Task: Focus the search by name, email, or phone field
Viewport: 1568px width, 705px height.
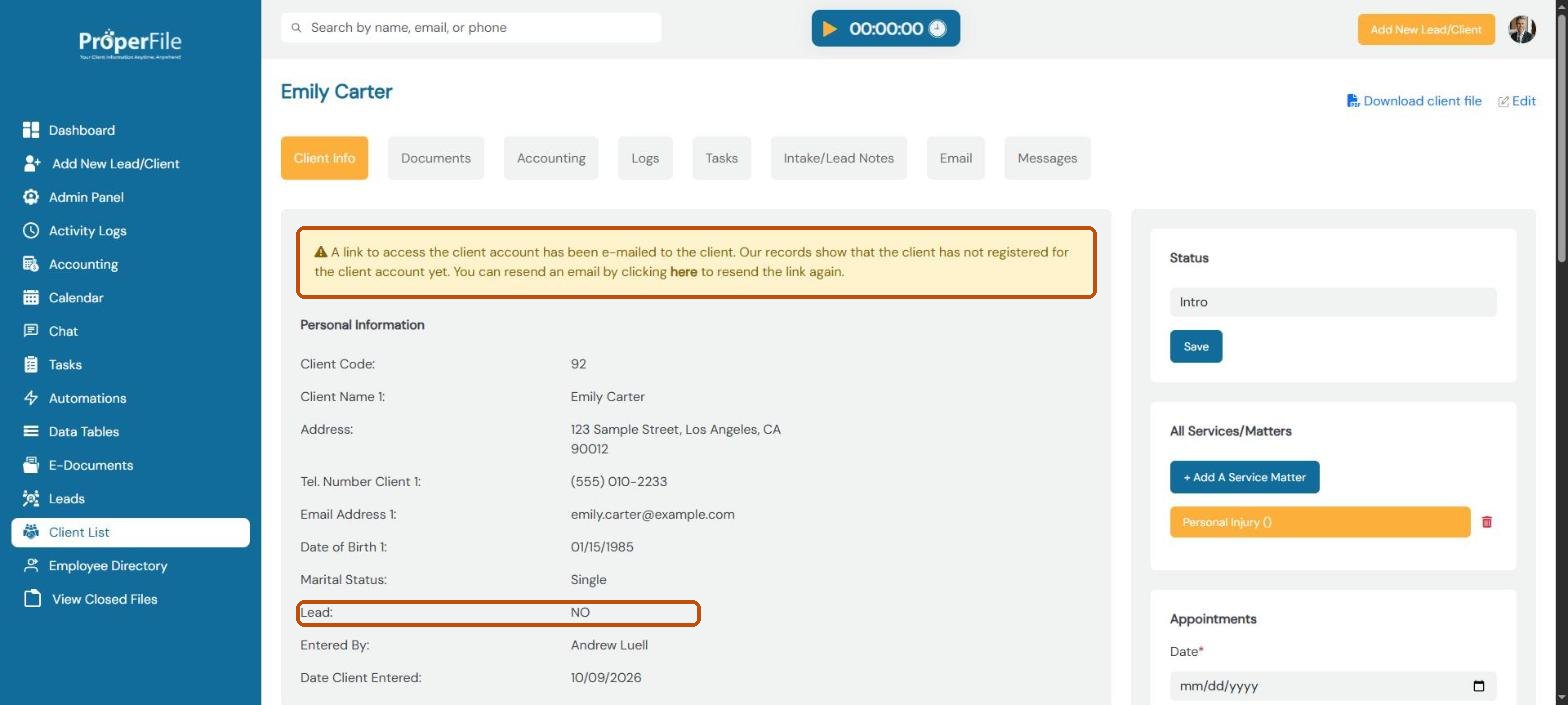Action: point(471,28)
